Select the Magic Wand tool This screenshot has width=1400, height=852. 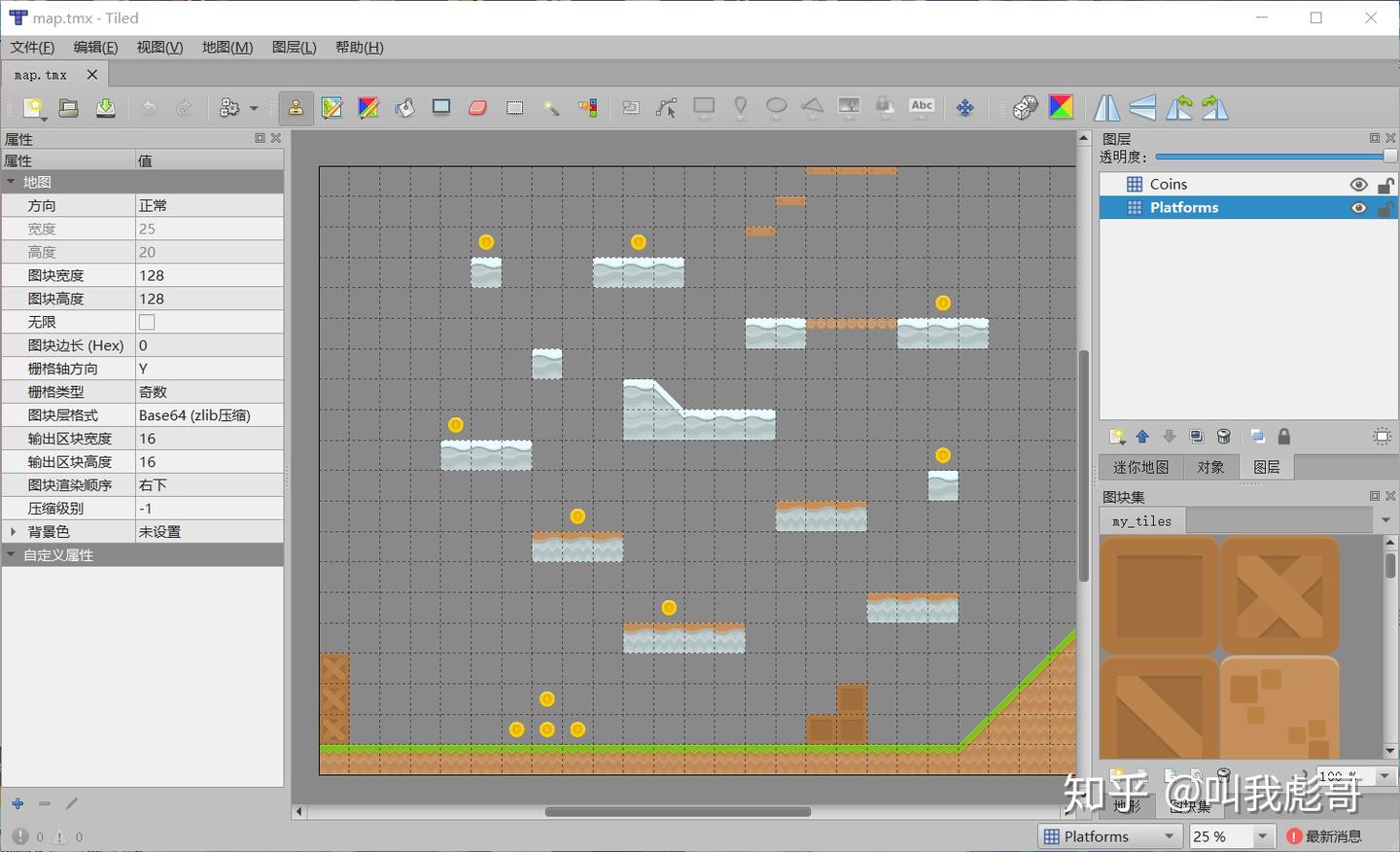(551, 108)
